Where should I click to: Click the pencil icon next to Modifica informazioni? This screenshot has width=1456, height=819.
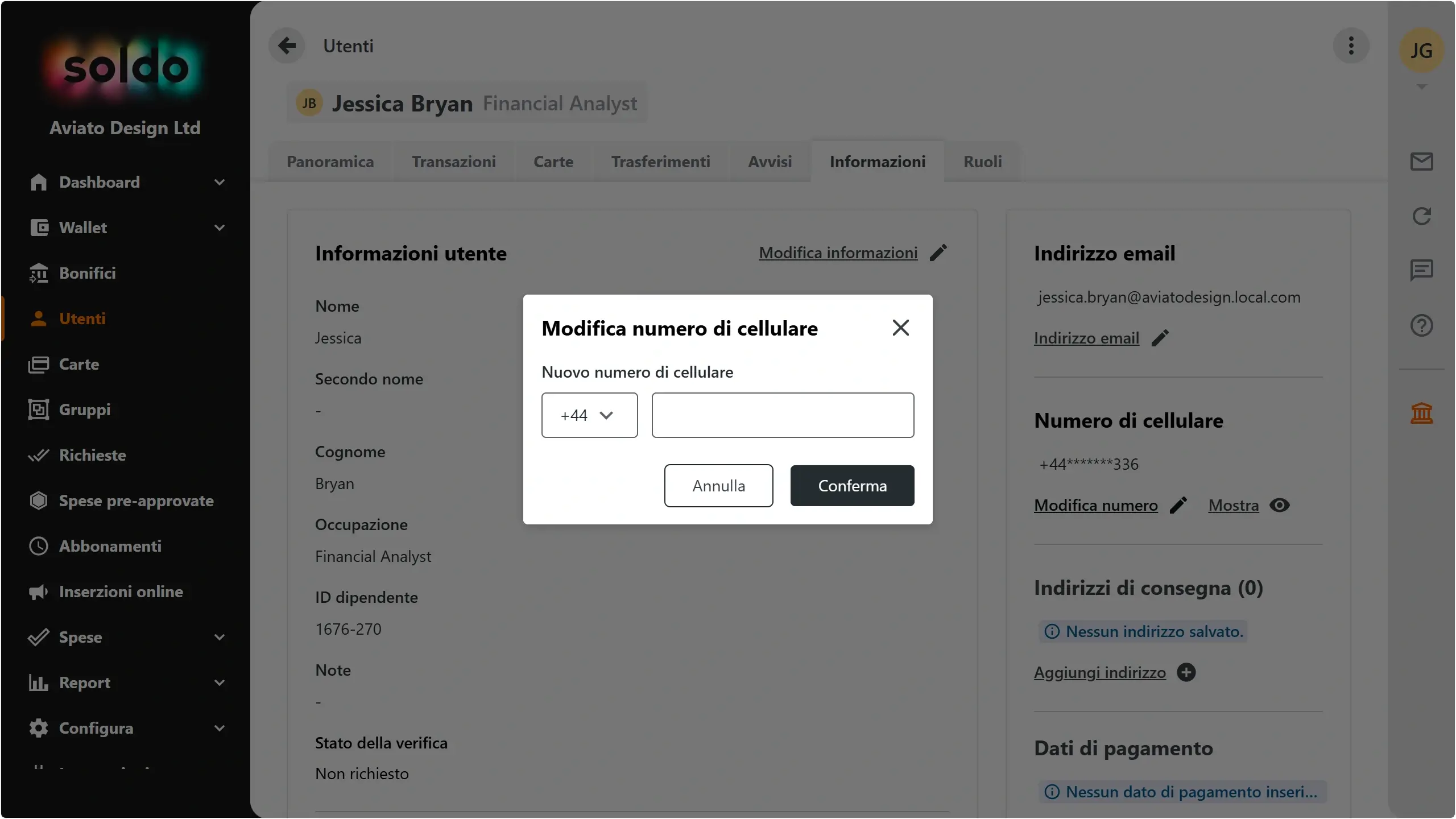tap(938, 253)
